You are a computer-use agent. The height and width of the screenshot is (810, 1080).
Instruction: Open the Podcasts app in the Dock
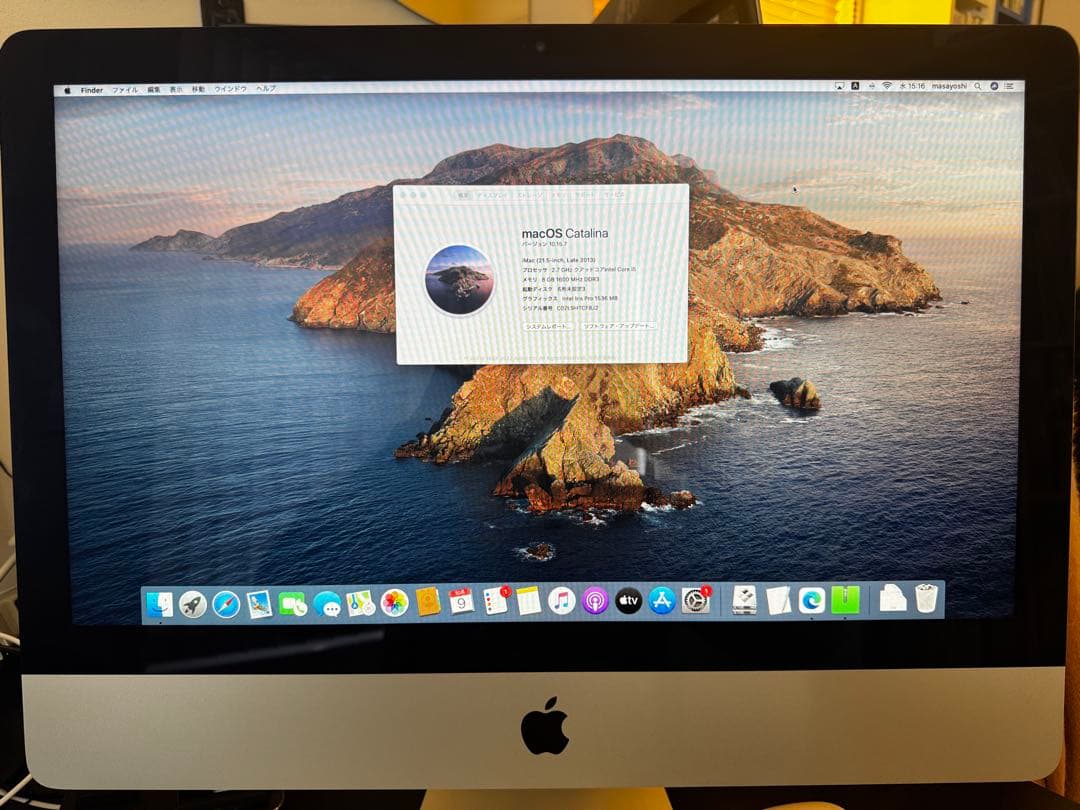click(594, 601)
